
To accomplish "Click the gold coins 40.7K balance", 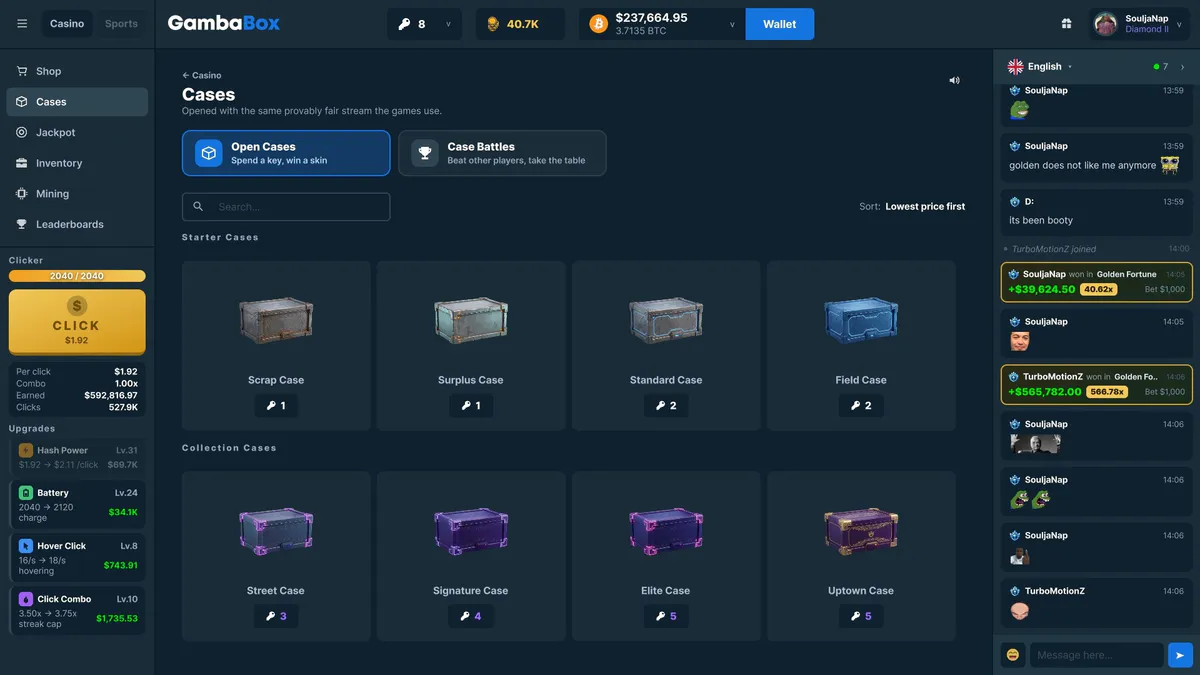I will click(x=520, y=24).
